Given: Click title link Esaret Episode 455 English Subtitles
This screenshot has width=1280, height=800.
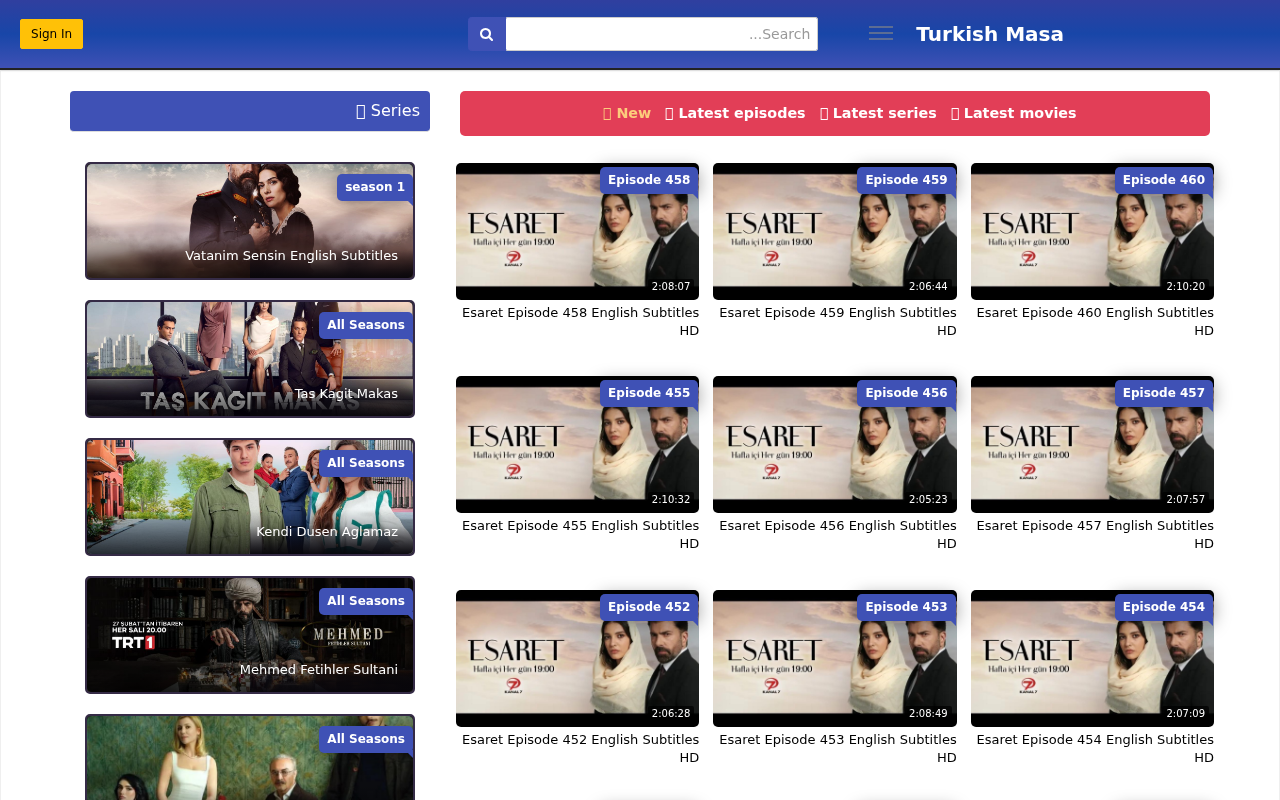Looking at the screenshot, I should pos(580,535).
